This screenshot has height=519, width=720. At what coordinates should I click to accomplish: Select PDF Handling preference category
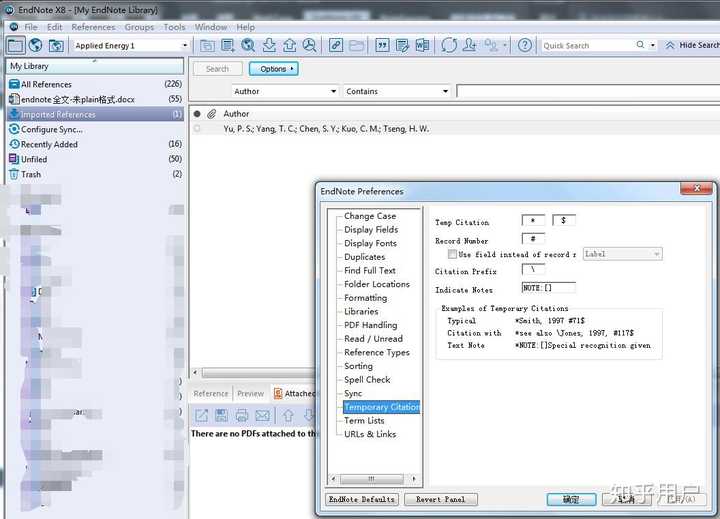pos(371,325)
